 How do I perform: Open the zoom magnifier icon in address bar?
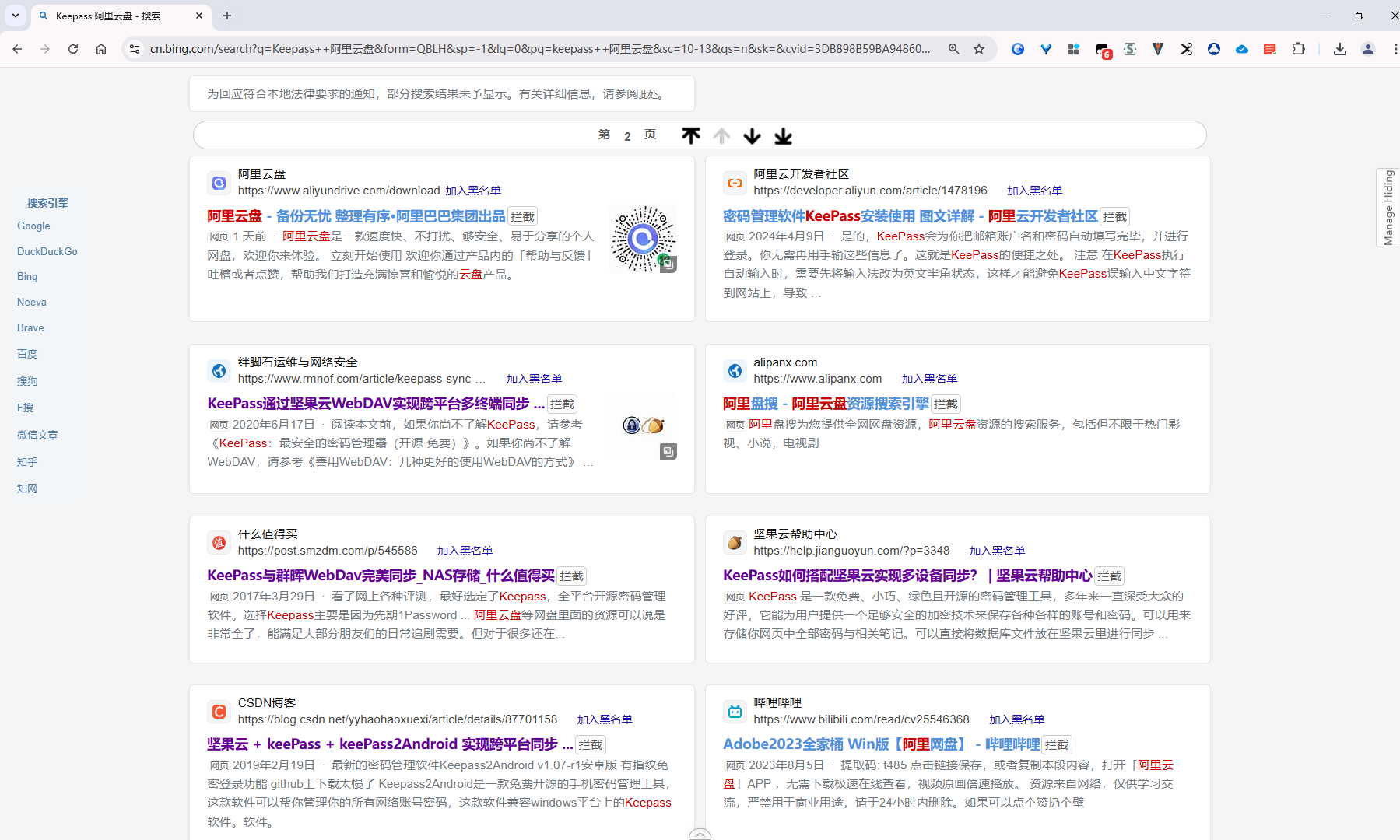coord(953,49)
